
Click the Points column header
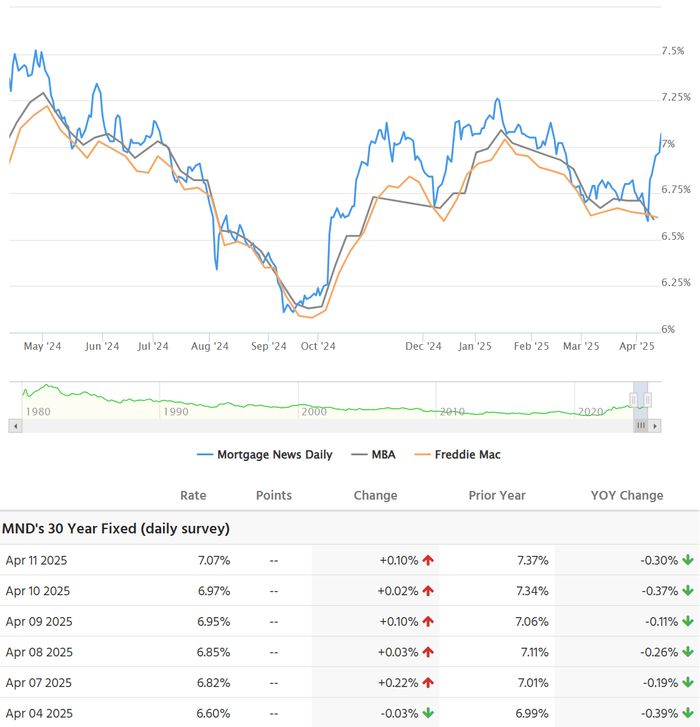point(274,495)
